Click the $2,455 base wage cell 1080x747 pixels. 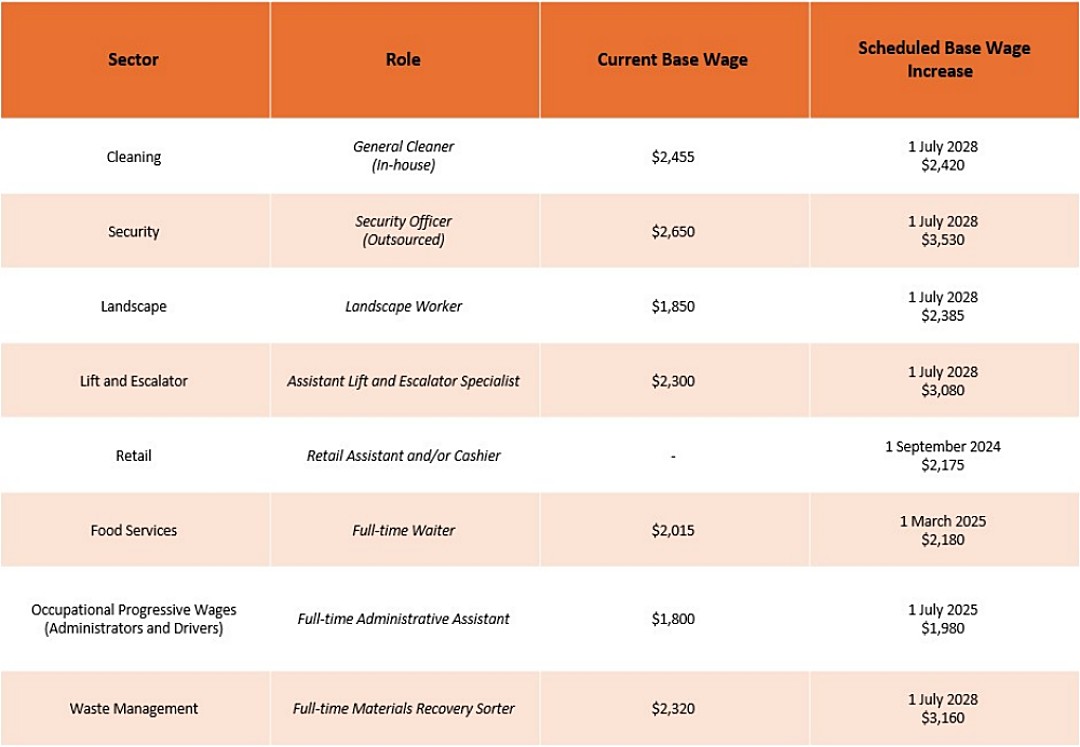[673, 157]
